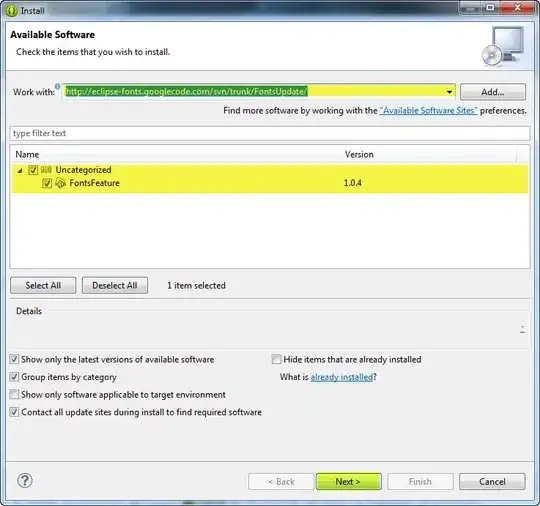Click the install wizard computer-and-CD image

[x=503, y=47]
